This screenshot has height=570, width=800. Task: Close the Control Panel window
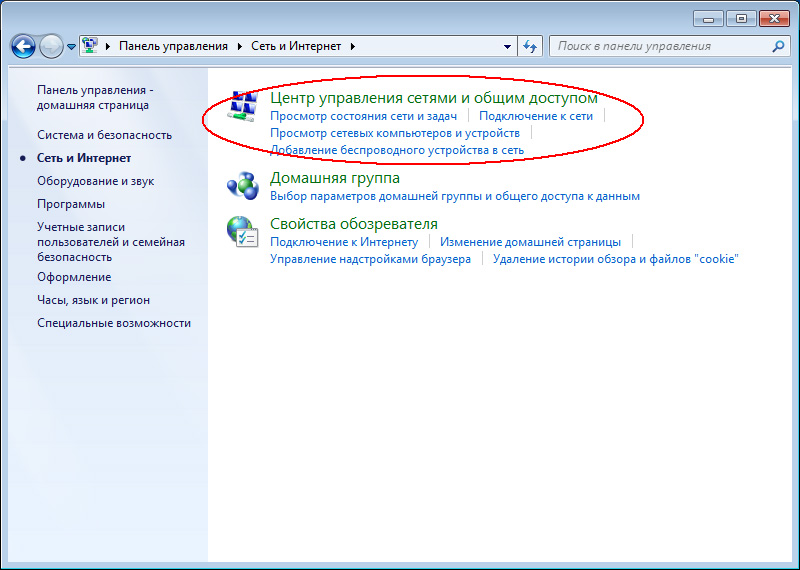(774, 19)
